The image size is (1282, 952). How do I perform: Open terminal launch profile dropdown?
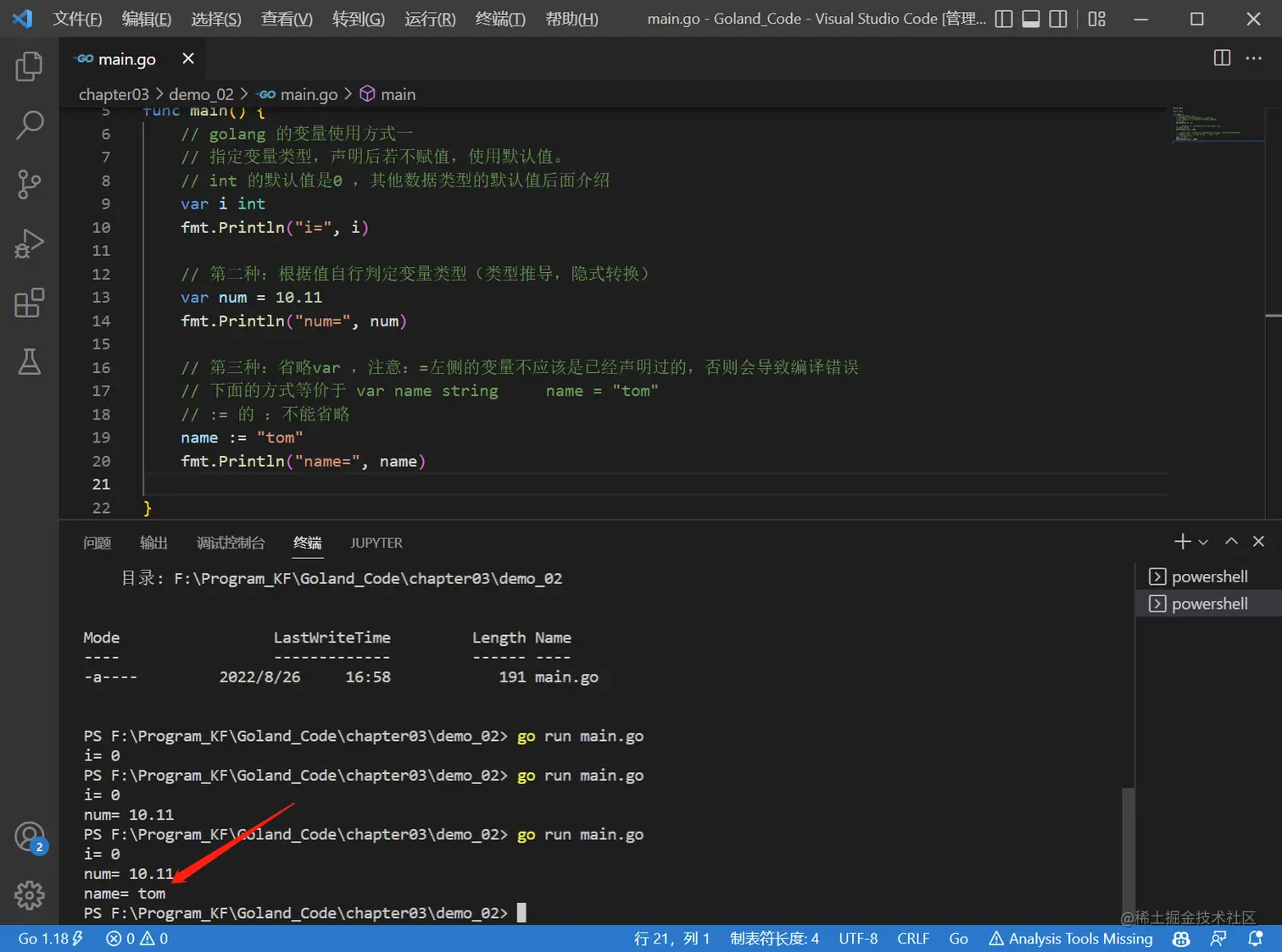click(x=1203, y=542)
